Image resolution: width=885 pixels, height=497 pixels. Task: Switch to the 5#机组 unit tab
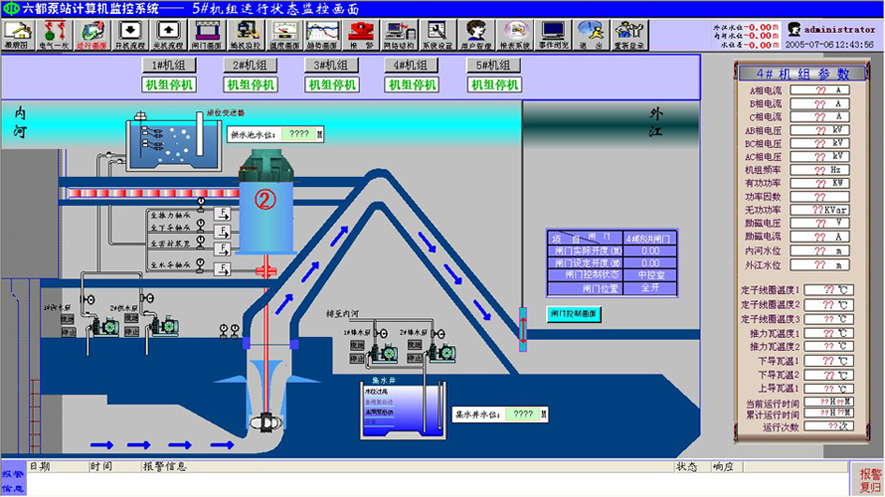point(494,66)
